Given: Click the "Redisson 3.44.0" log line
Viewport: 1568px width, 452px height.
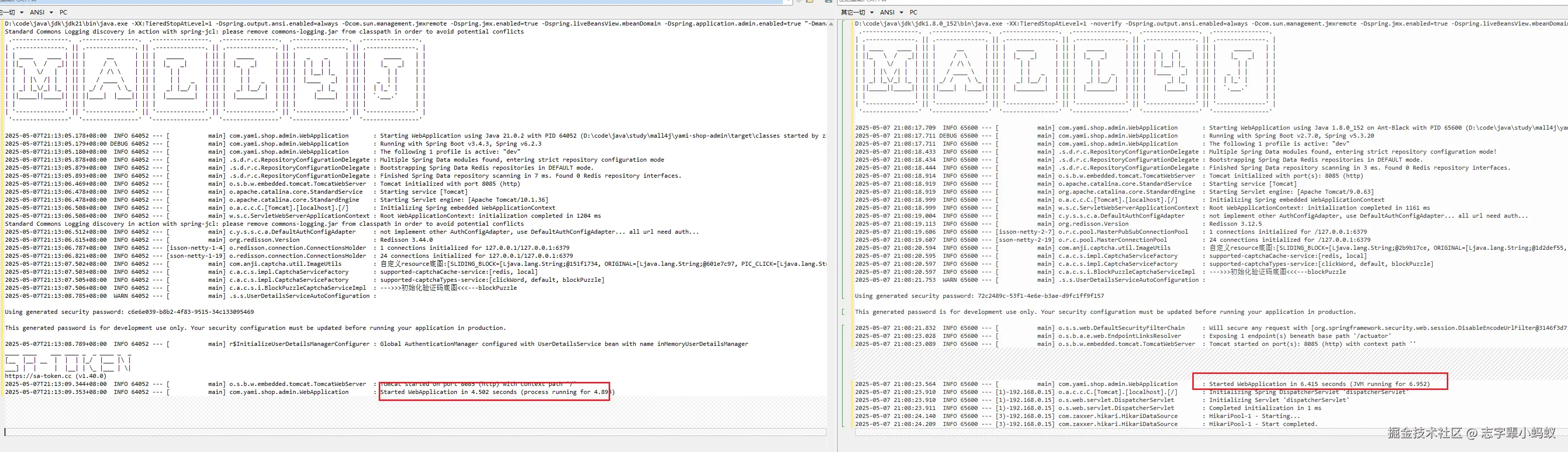Looking at the screenshot, I should coord(219,240).
